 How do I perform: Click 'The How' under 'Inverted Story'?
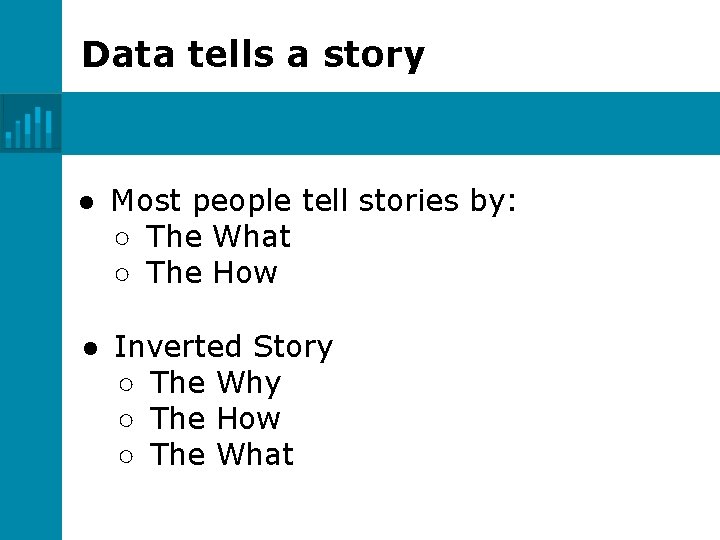click(214, 419)
